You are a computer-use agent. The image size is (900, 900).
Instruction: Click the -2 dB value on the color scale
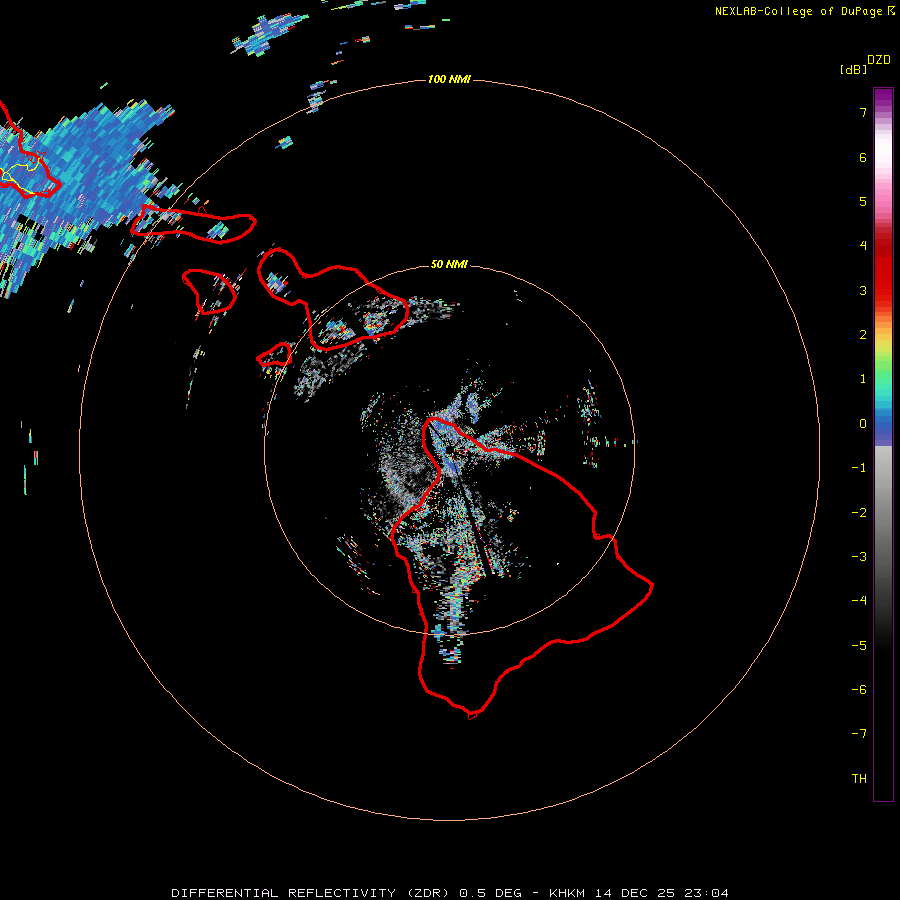point(859,513)
